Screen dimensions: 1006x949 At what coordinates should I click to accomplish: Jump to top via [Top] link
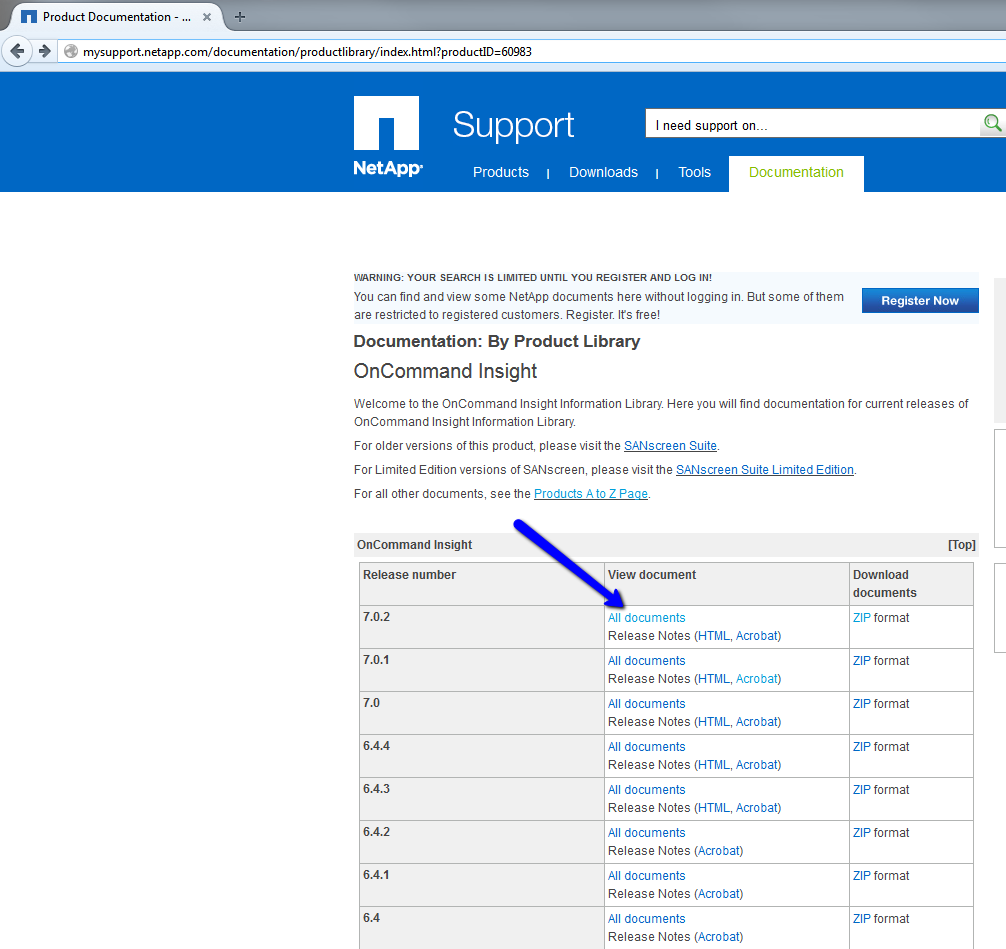[x=962, y=545]
